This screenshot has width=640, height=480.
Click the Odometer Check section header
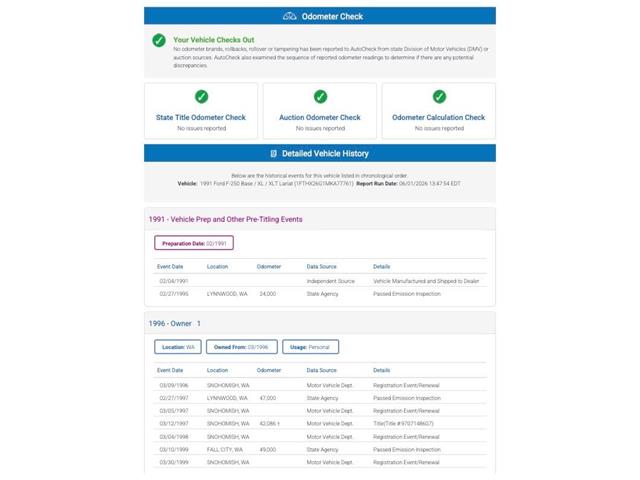(x=320, y=16)
